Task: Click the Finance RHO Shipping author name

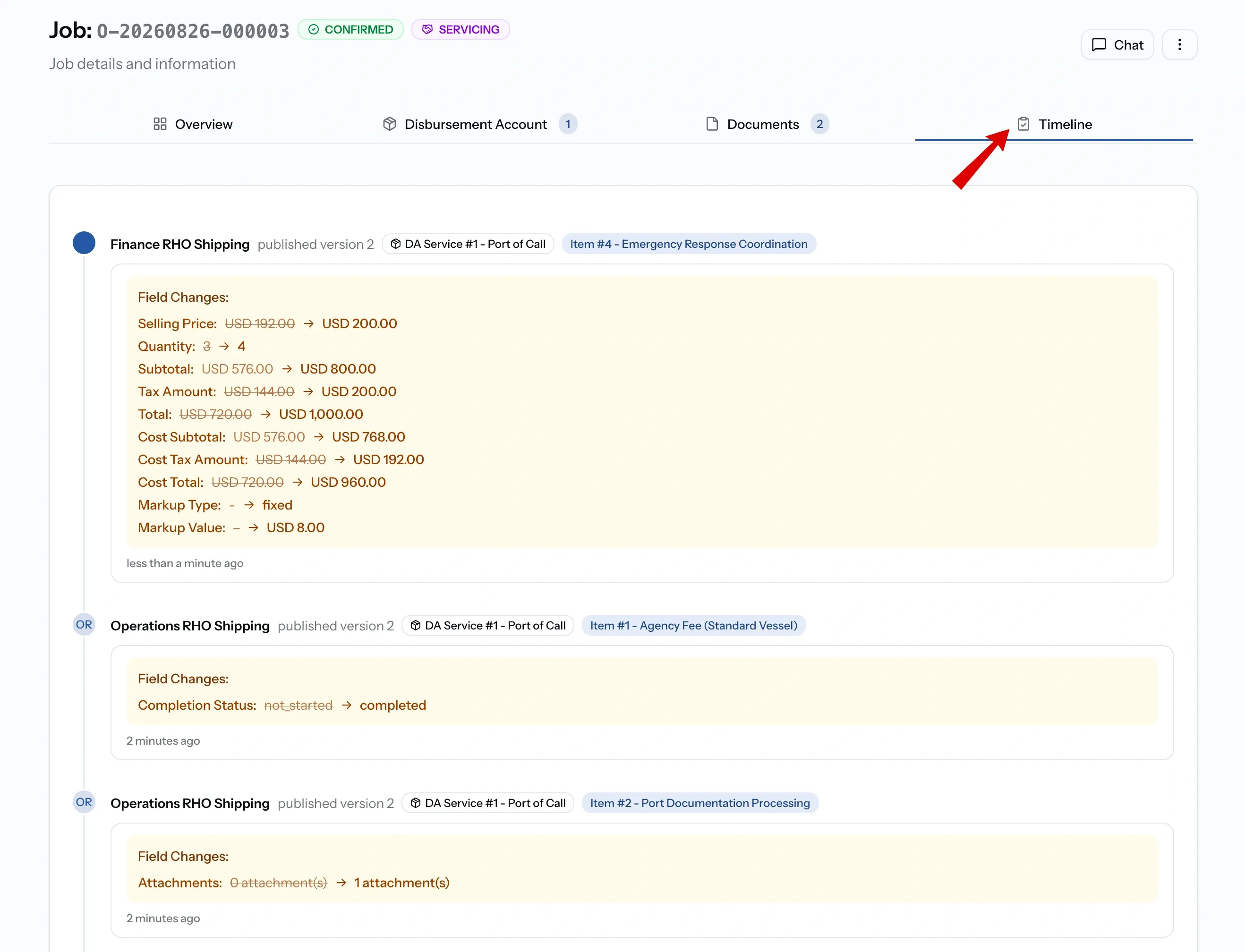Action: [x=179, y=244]
